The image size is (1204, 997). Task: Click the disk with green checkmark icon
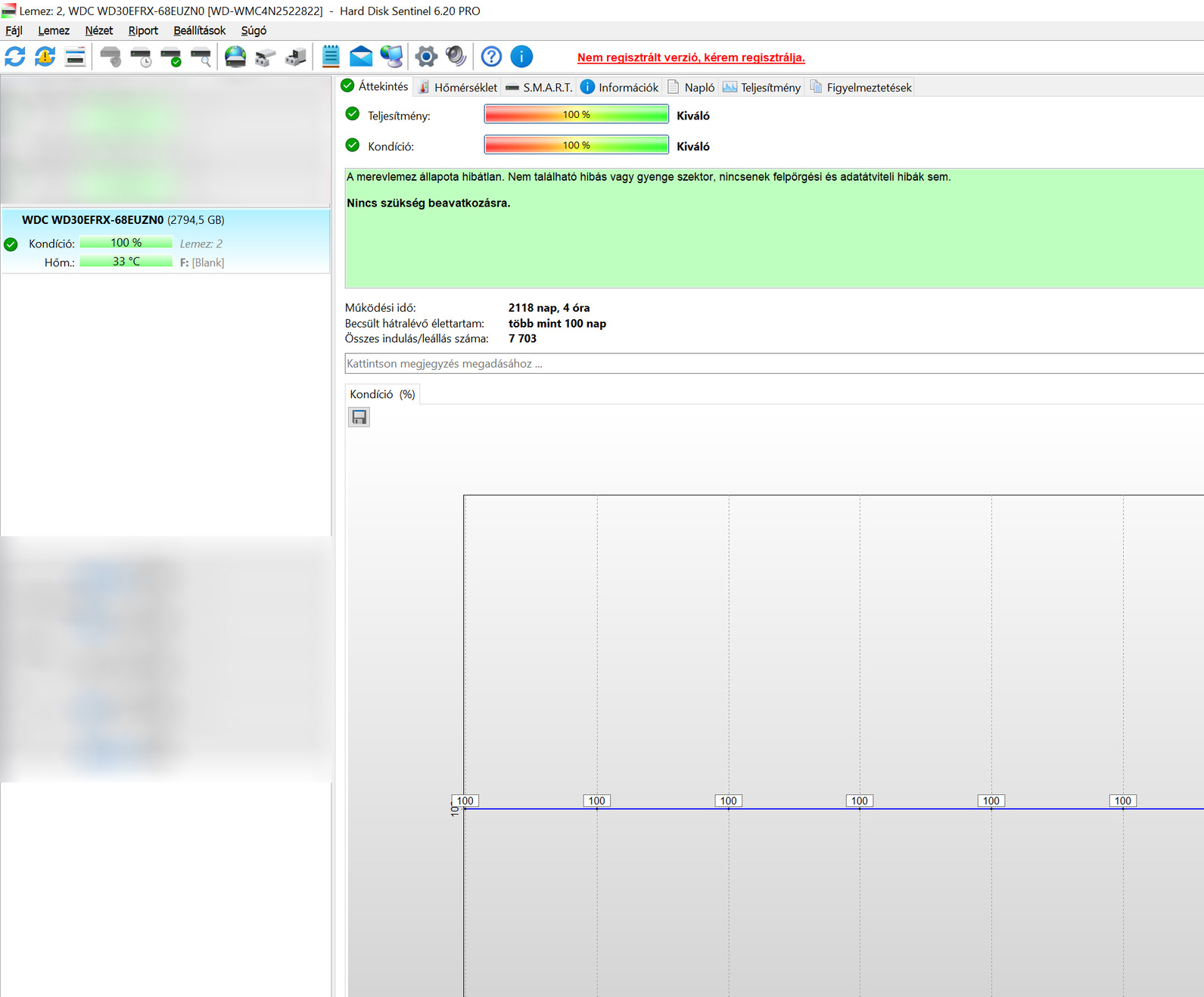click(x=171, y=57)
